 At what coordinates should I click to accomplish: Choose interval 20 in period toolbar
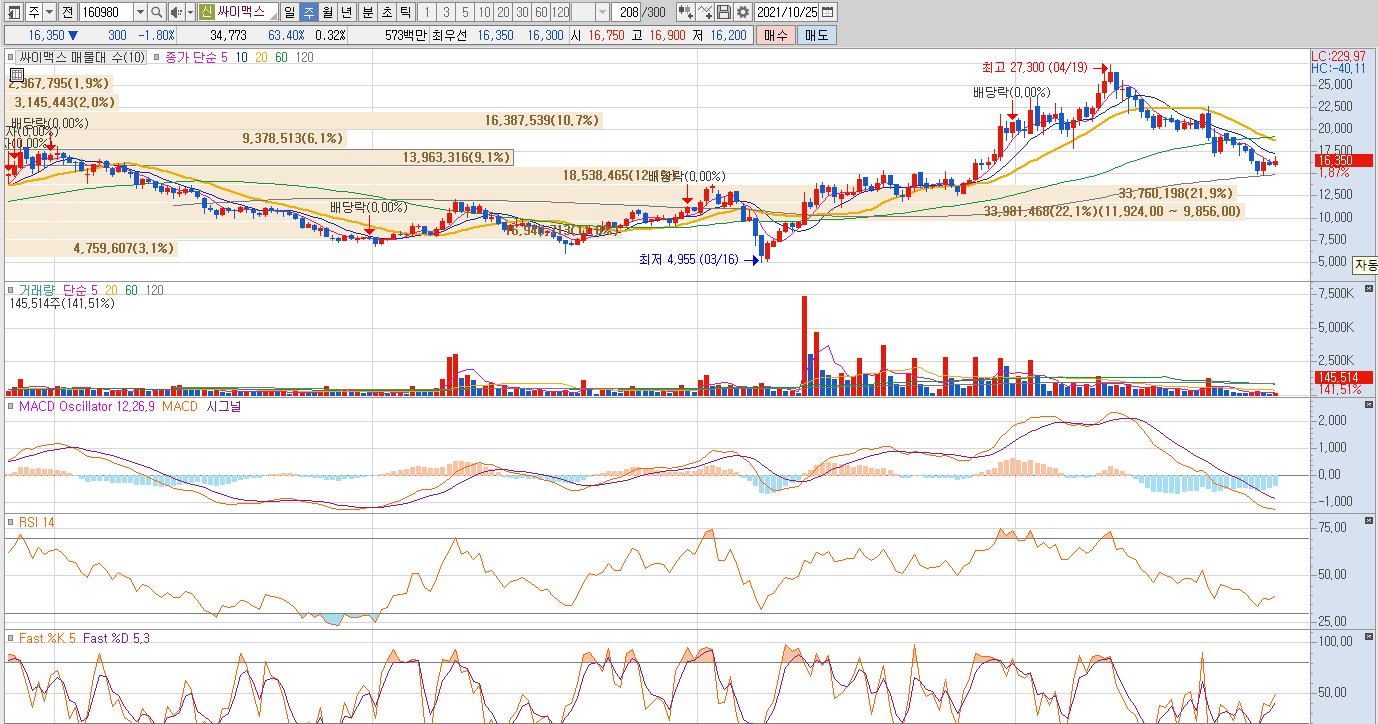tap(502, 12)
